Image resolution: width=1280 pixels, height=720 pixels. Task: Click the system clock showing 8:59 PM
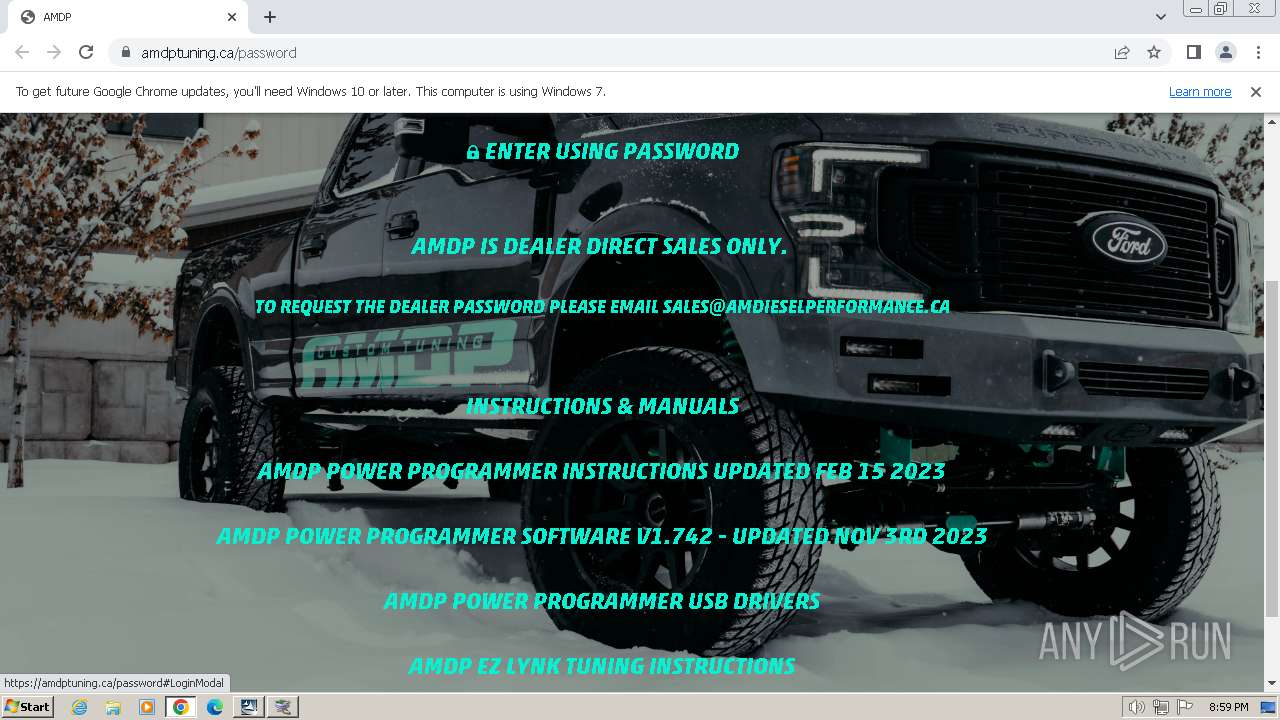tap(1228, 707)
